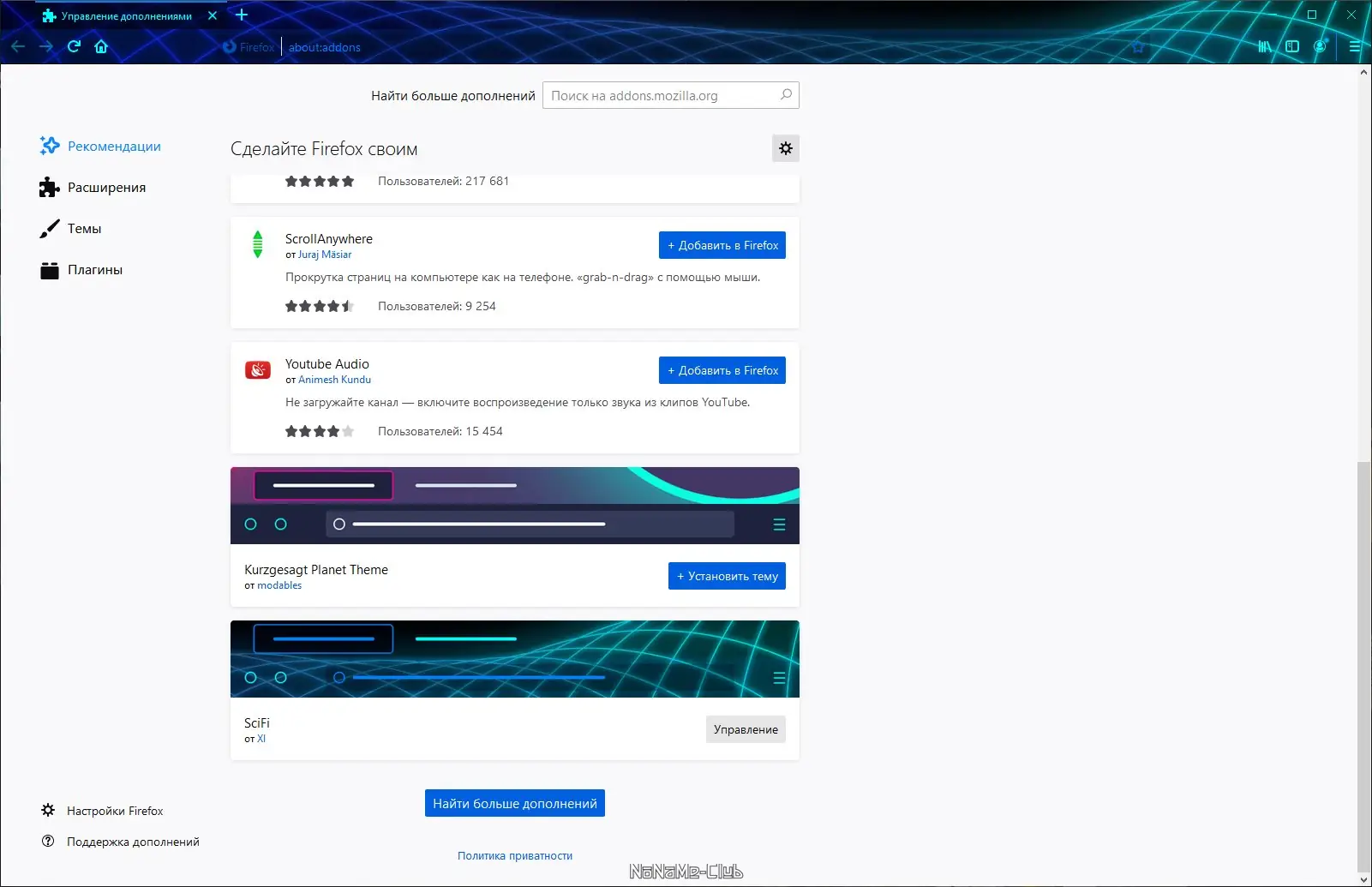Open author link modables
This screenshot has height=887, width=1372.
(279, 585)
